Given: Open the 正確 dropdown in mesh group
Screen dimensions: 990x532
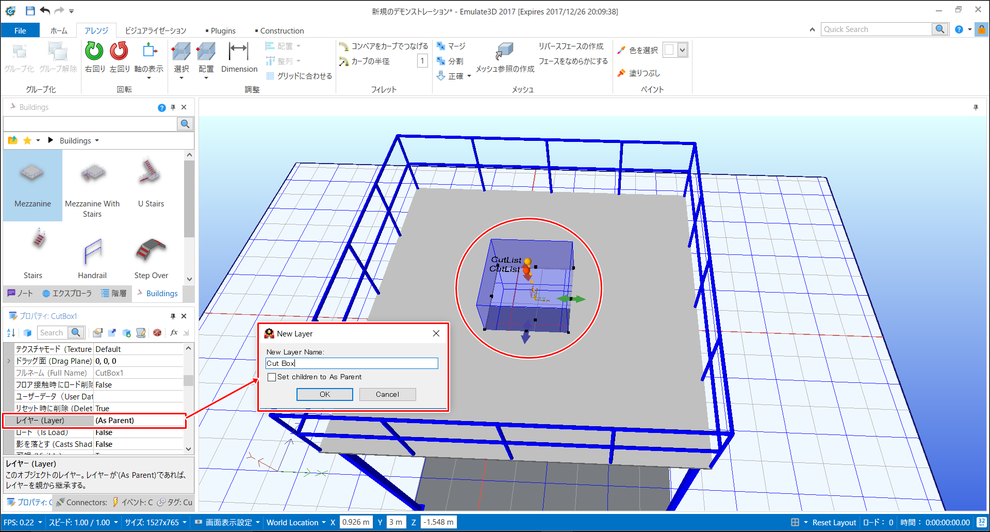Looking at the screenshot, I should 469,76.
